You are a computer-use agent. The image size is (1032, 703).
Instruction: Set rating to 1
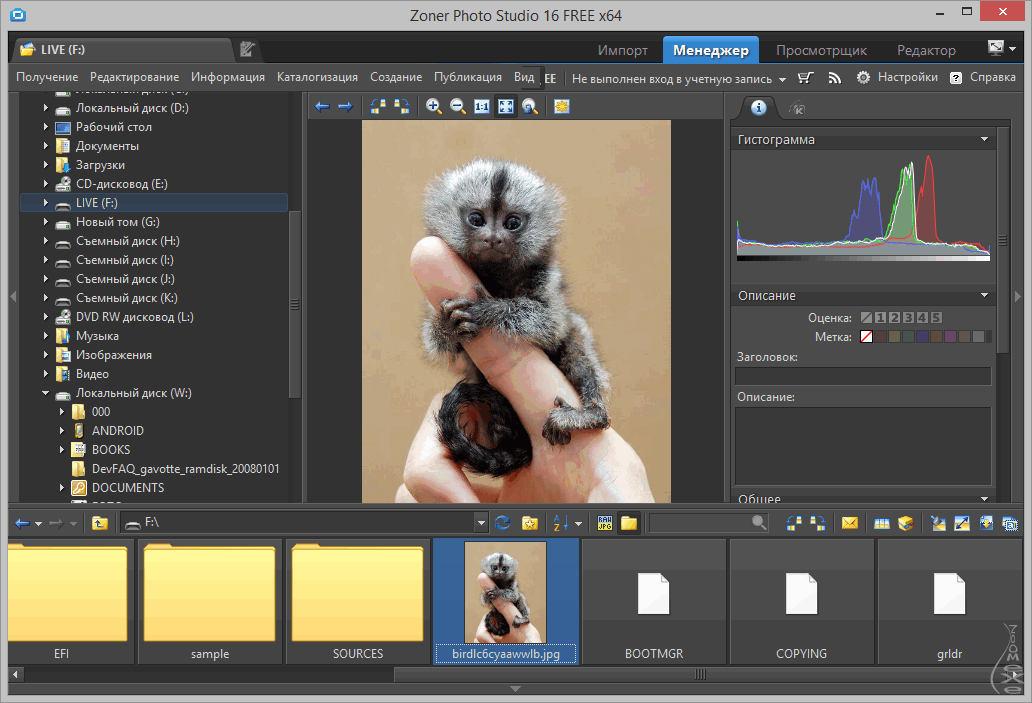click(x=881, y=318)
